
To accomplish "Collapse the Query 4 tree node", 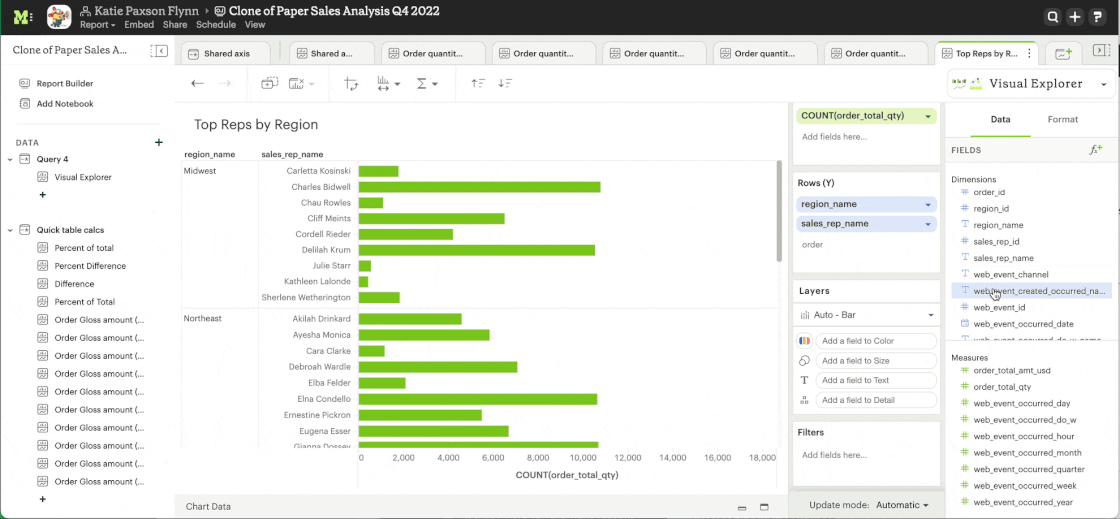I will point(10,159).
